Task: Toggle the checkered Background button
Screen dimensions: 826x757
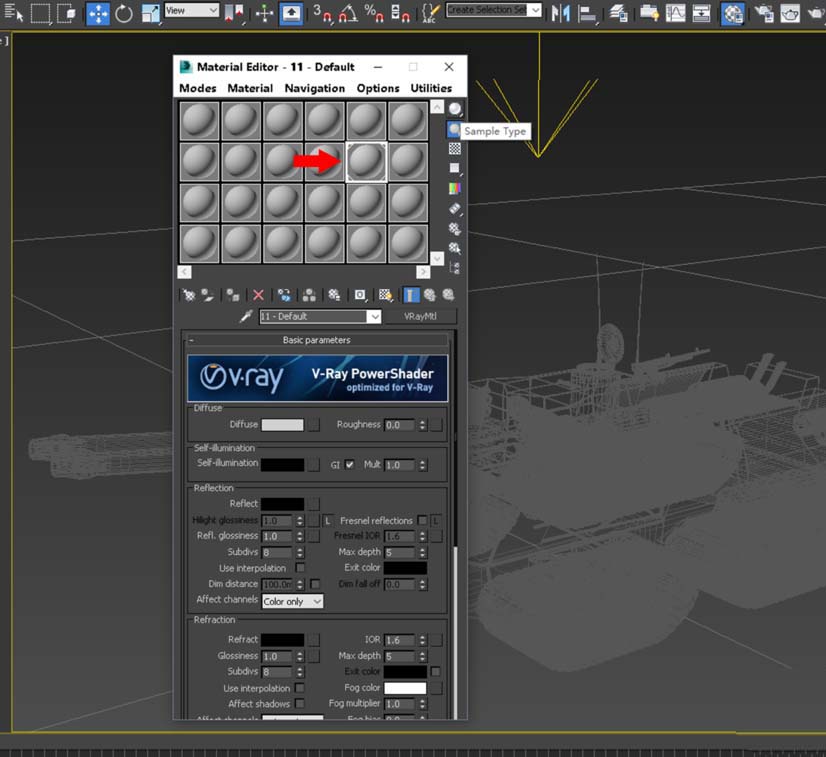Action: click(455, 148)
